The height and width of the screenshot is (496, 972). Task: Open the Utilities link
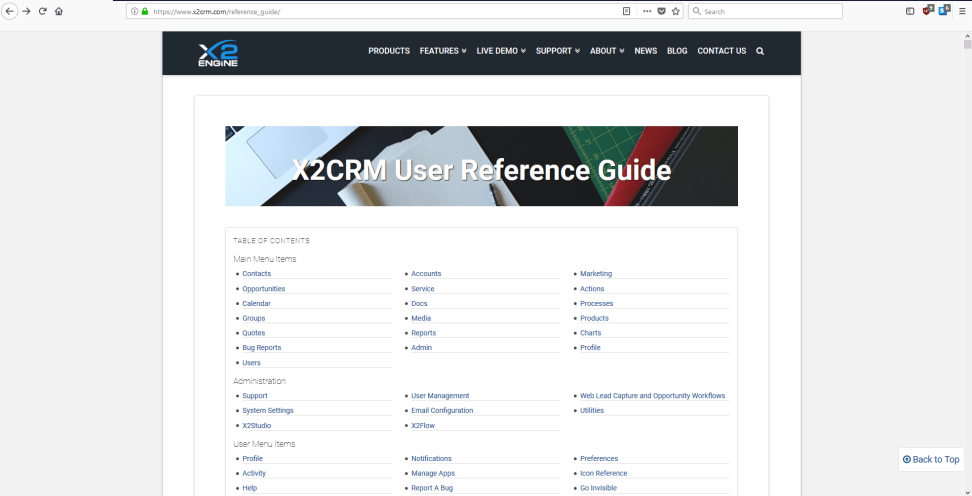[592, 410]
